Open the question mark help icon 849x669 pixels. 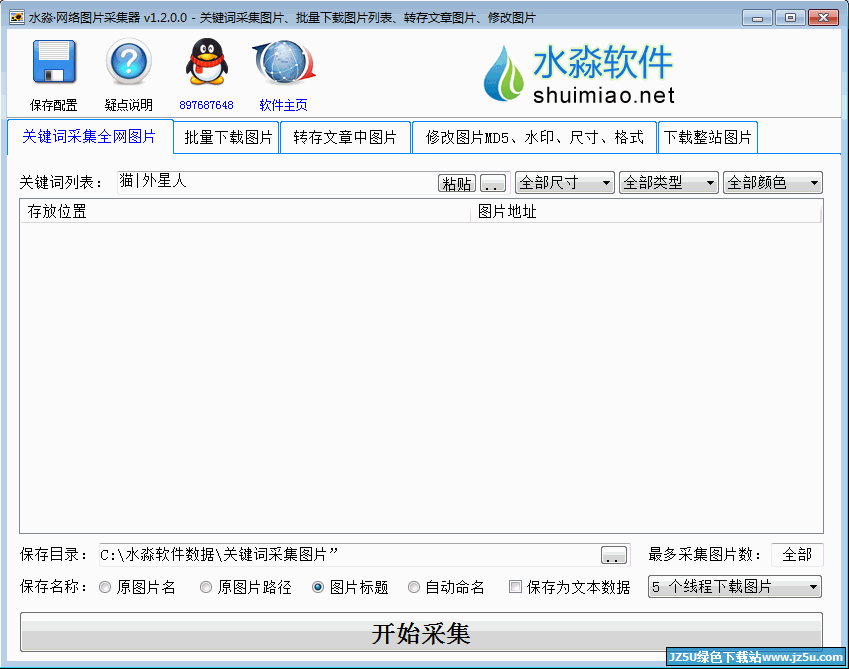[129, 63]
